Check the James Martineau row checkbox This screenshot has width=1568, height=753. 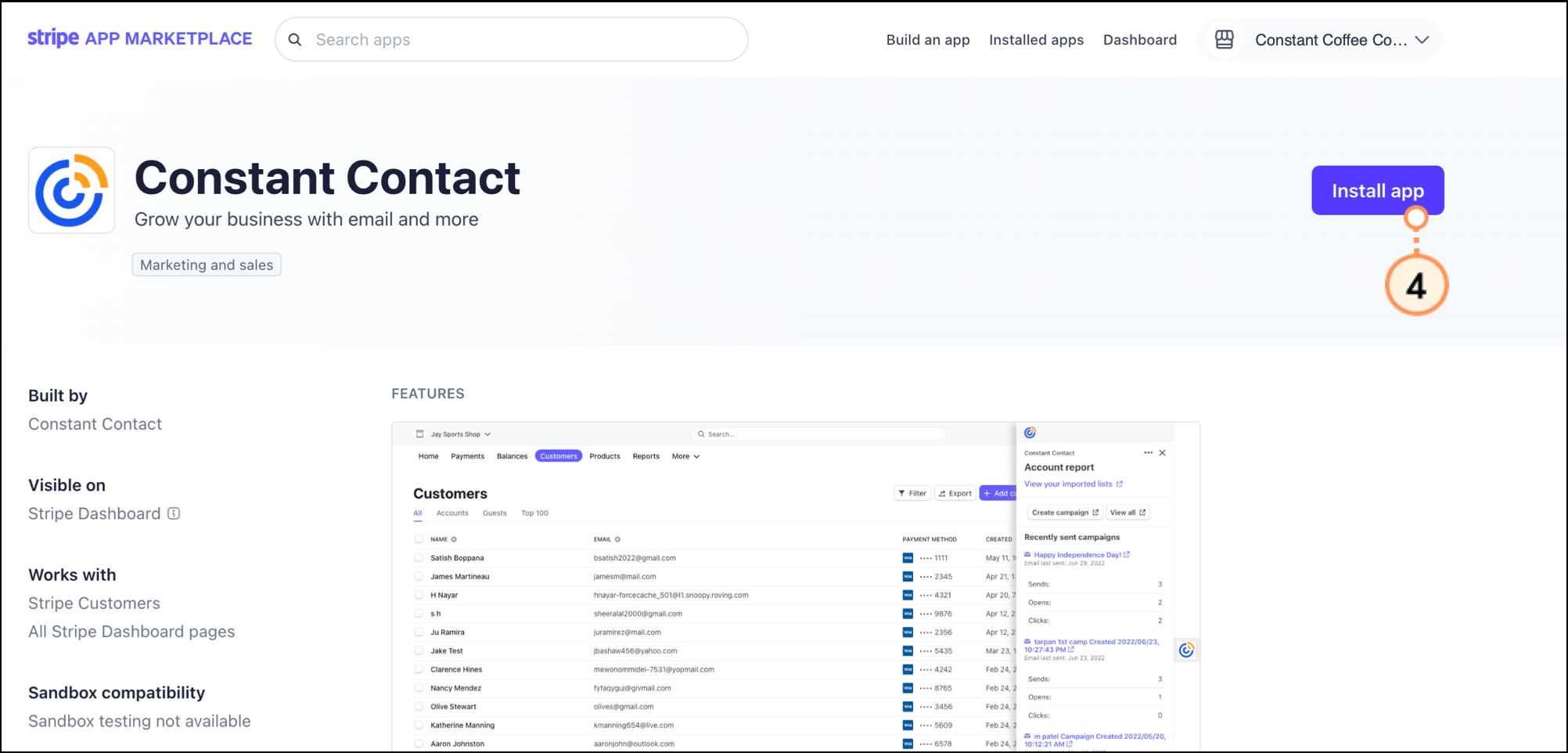pos(419,577)
